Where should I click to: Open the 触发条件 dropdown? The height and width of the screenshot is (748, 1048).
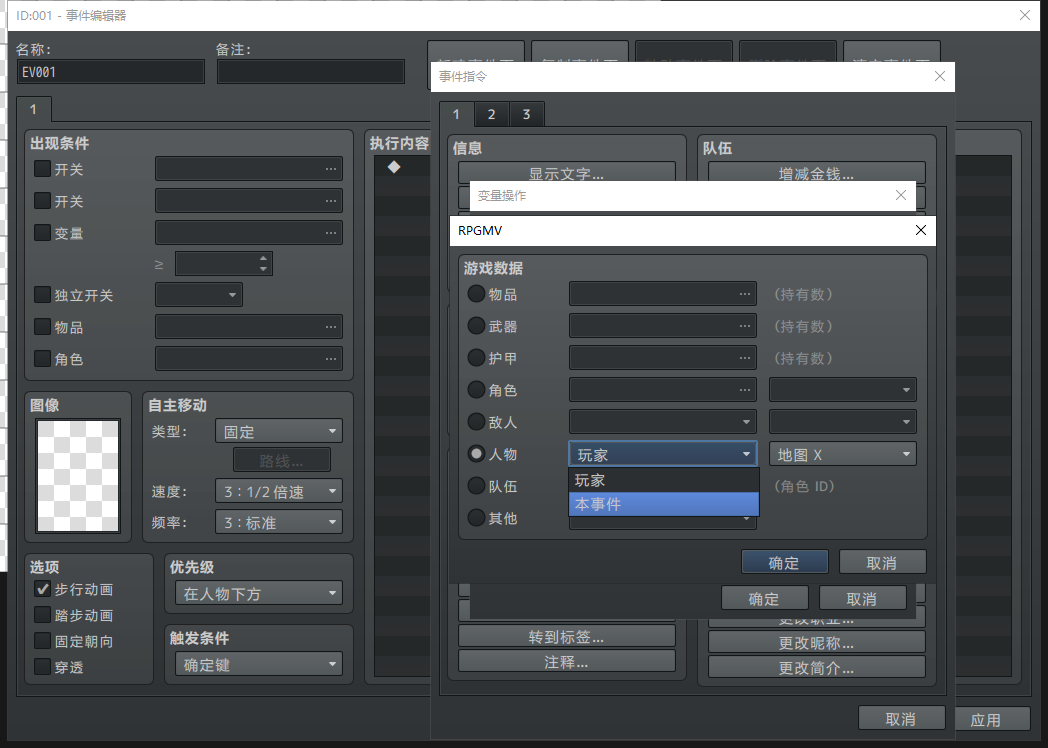259,664
